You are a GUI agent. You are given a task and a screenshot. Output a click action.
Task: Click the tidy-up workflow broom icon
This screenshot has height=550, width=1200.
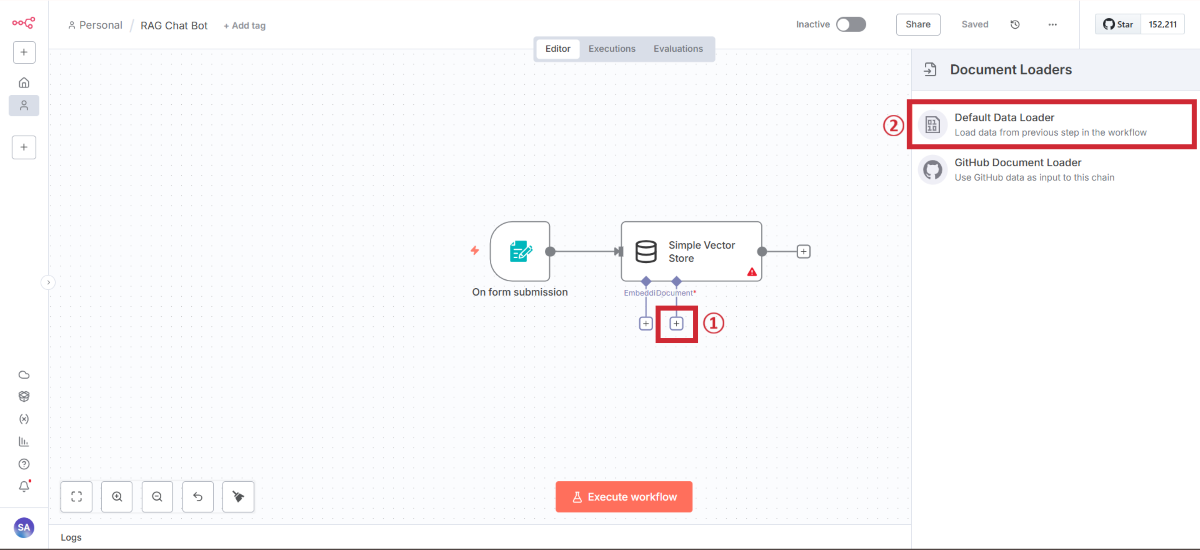[x=238, y=496]
